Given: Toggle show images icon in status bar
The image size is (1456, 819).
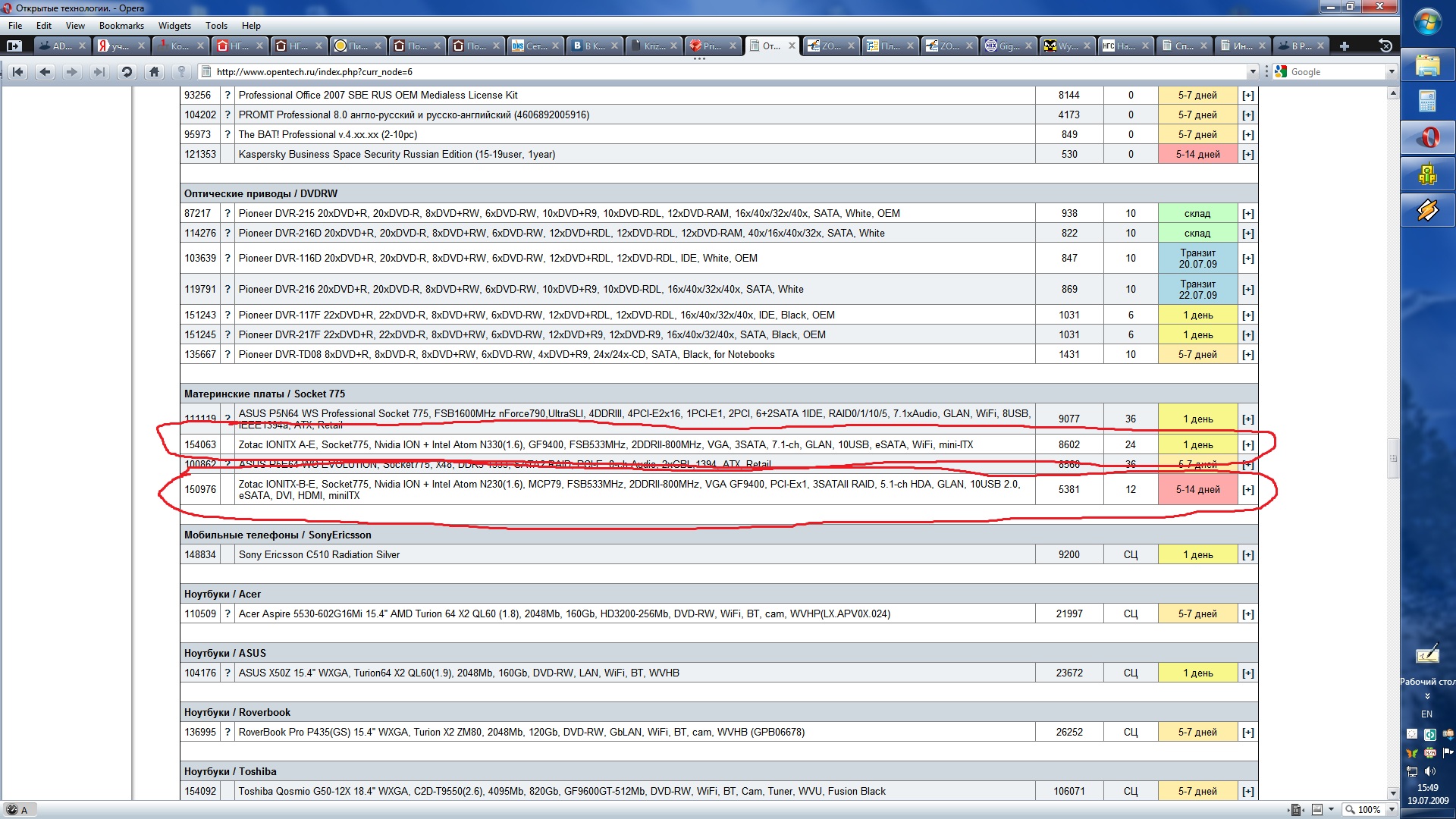Looking at the screenshot, I should click(x=1317, y=810).
